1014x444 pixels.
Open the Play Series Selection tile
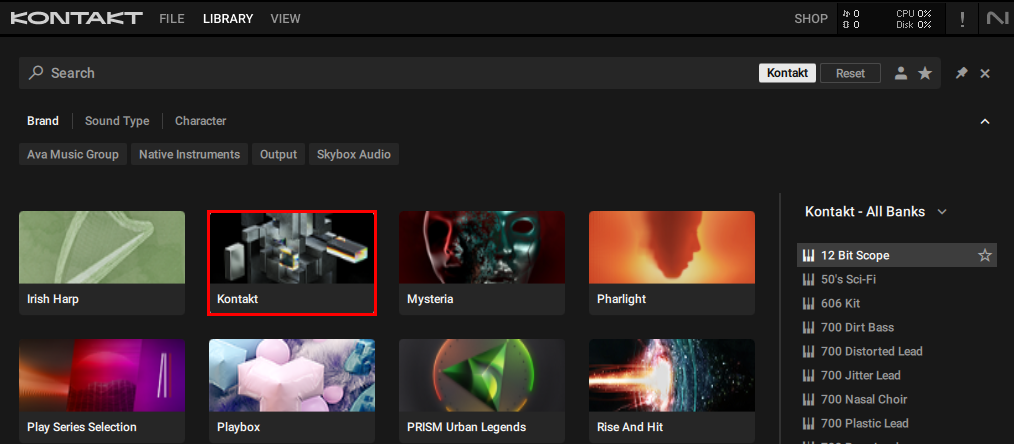pos(102,391)
